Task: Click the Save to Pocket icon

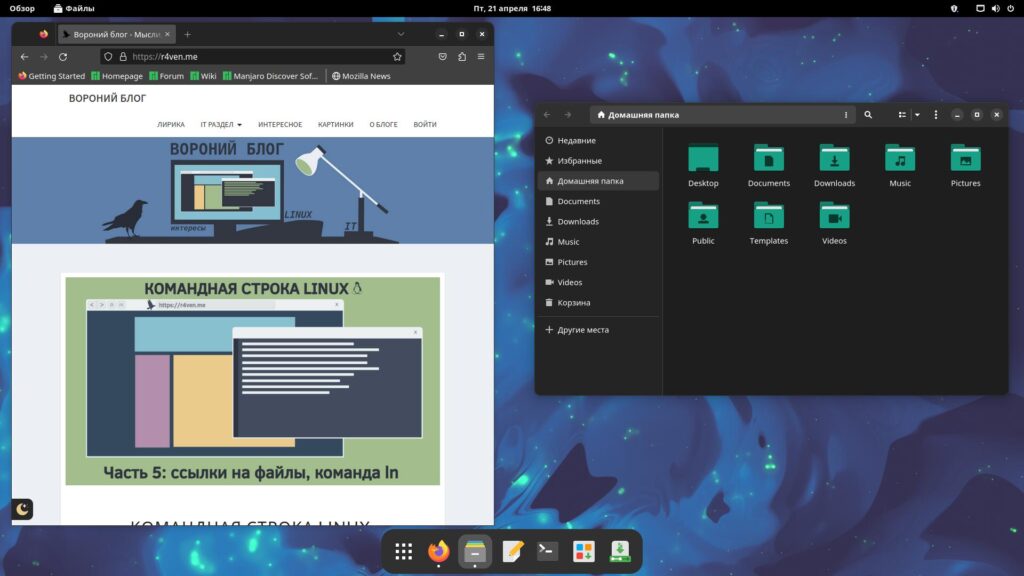Action: coord(443,57)
